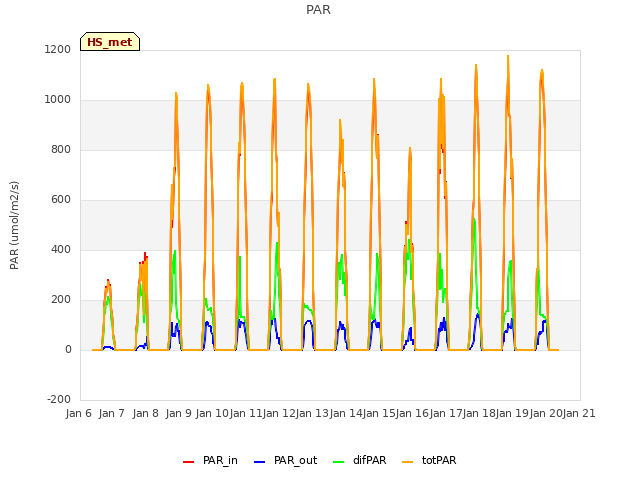Toggle PAR_out legend entry
Screen dimensions: 640x480
[285, 460]
